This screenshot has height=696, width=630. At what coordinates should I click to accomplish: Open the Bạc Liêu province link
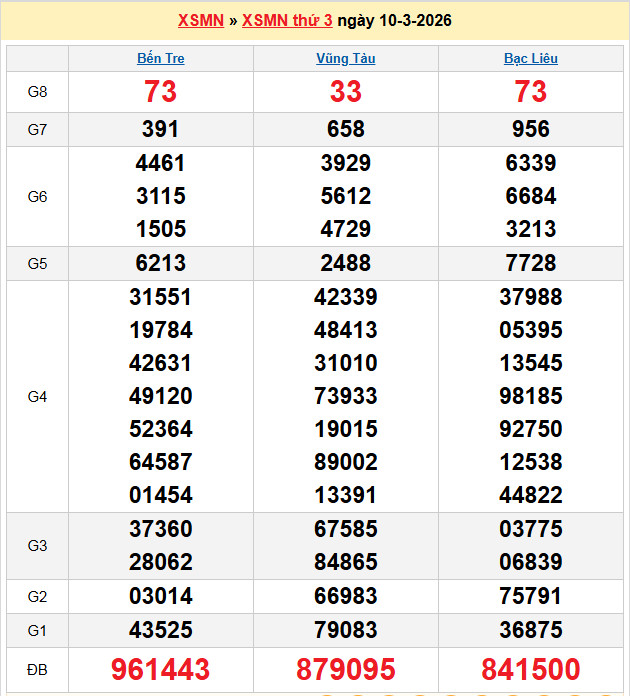coord(530,58)
